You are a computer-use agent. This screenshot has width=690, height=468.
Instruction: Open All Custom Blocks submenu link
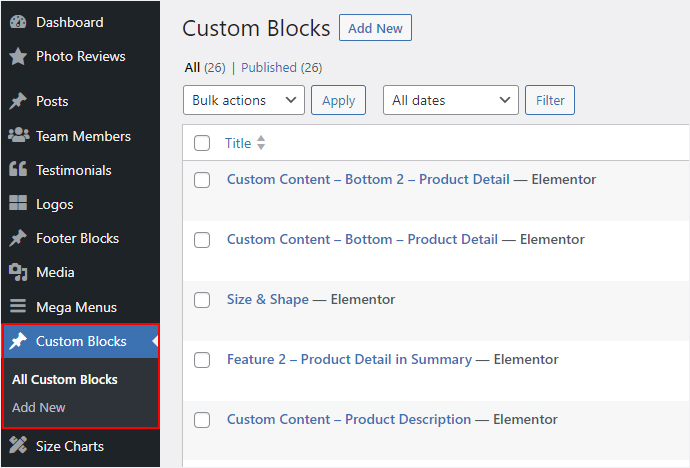(65, 379)
